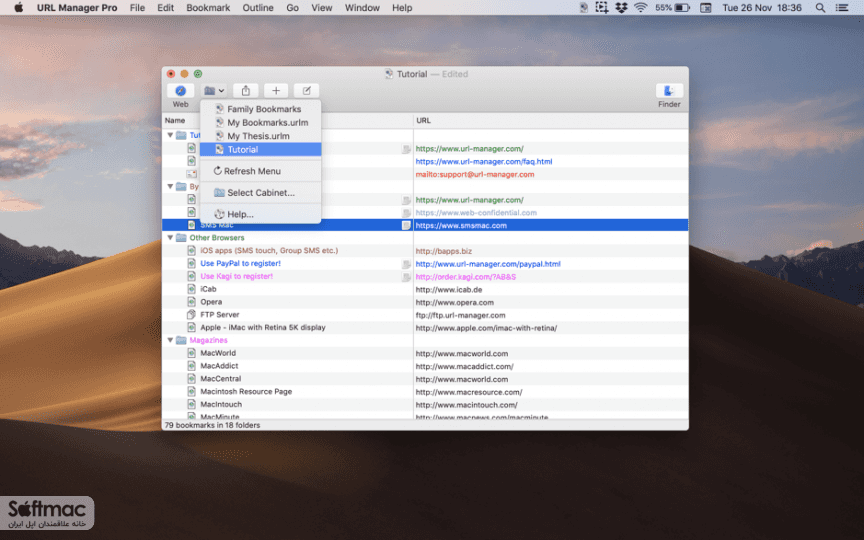Open the Apple menu
Viewport: 864px width, 540px height.
pyautogui.click(x=18, y=8)
